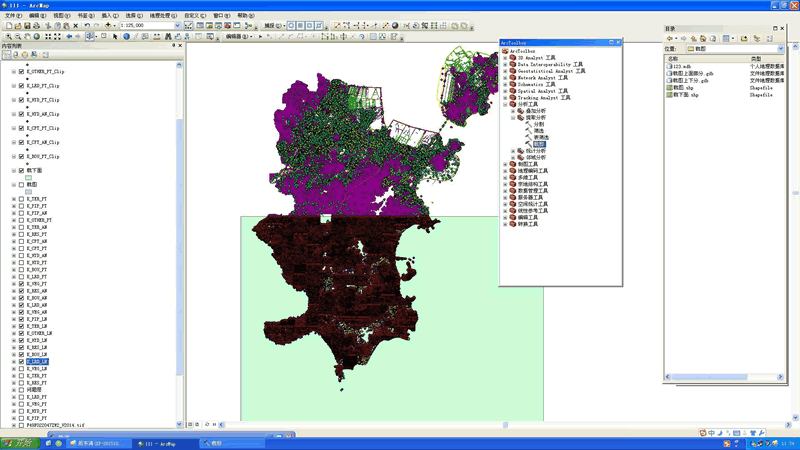Toggle visibility of 截下面 layer

point(21,170)
